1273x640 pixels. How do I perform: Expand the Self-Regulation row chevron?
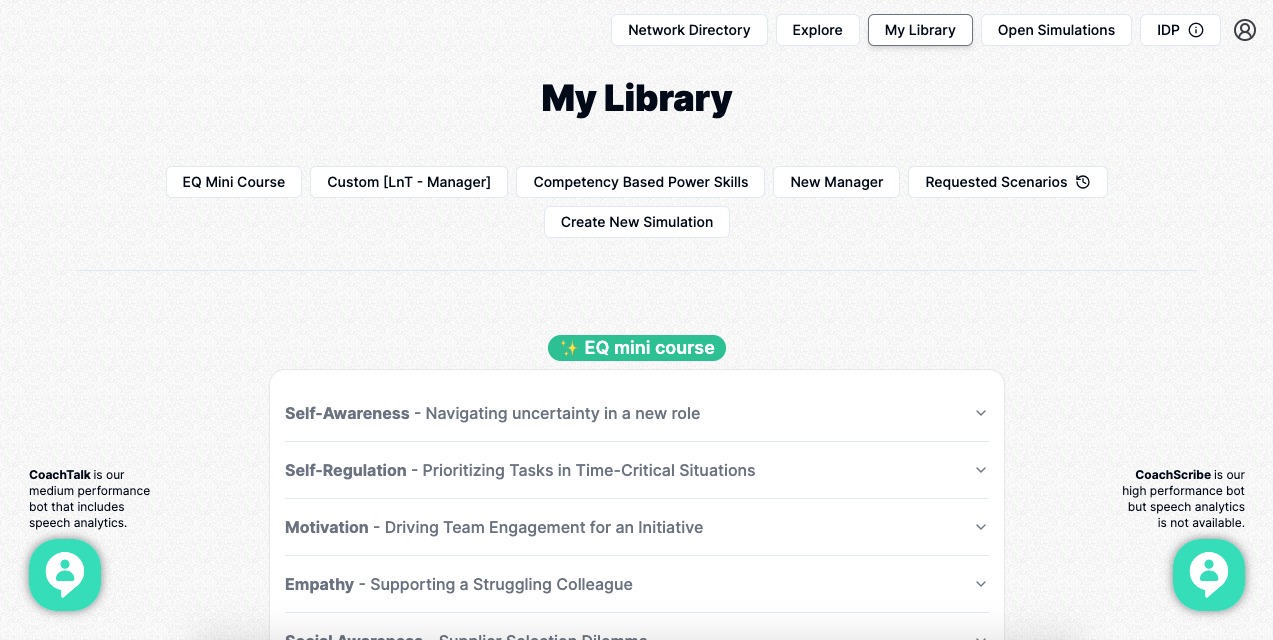(x=981, y=470)
